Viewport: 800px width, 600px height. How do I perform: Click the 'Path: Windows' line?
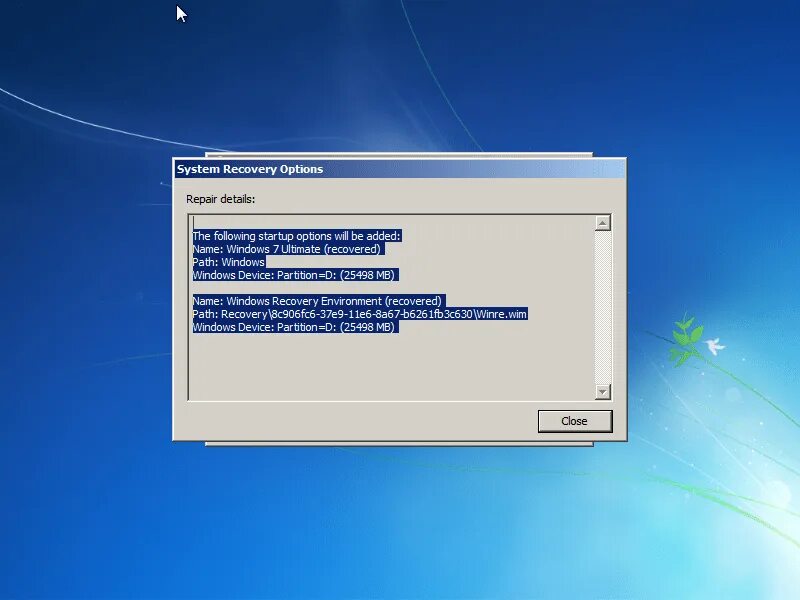click(x=229, y=262)
